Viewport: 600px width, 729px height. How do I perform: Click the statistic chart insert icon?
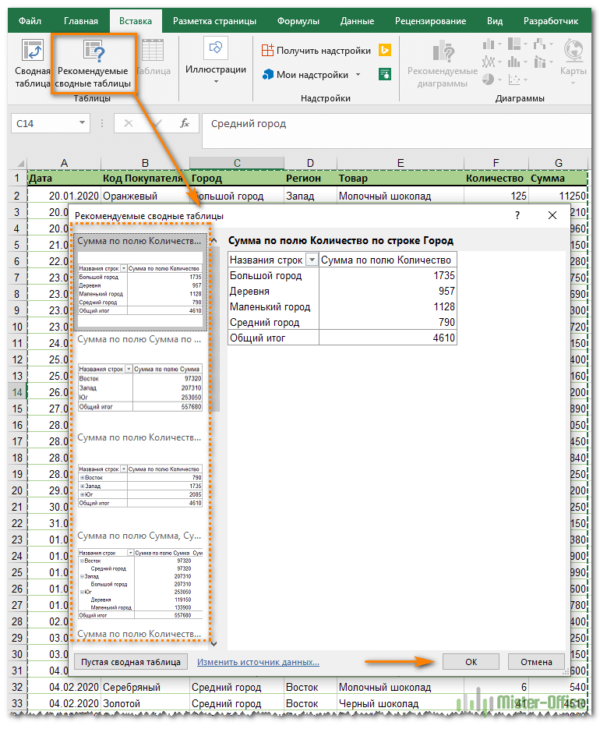coord(514,62)
